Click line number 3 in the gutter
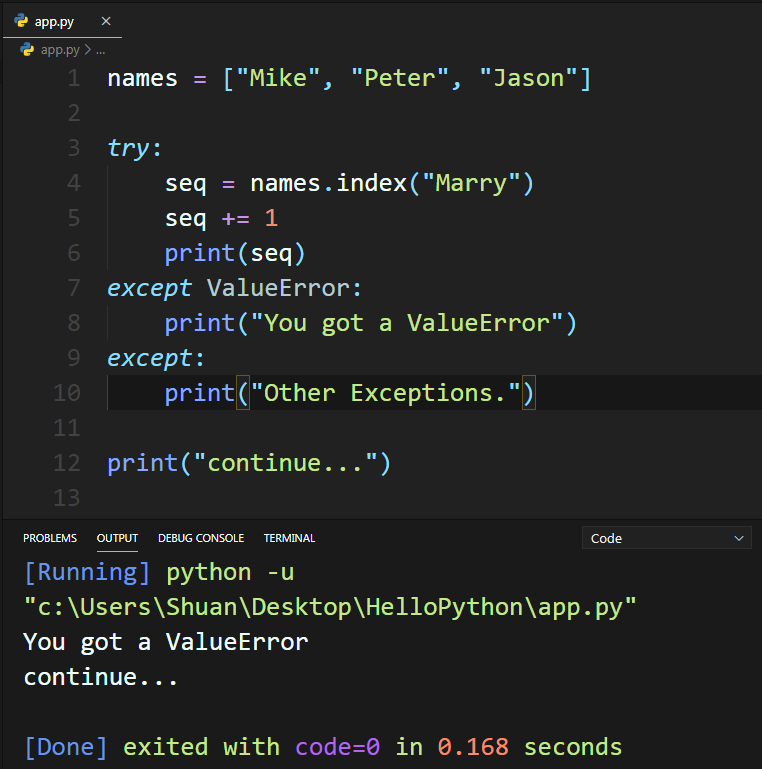Image resolution: width=762 pixels, height=769 pixels. (x=74, y=148)
